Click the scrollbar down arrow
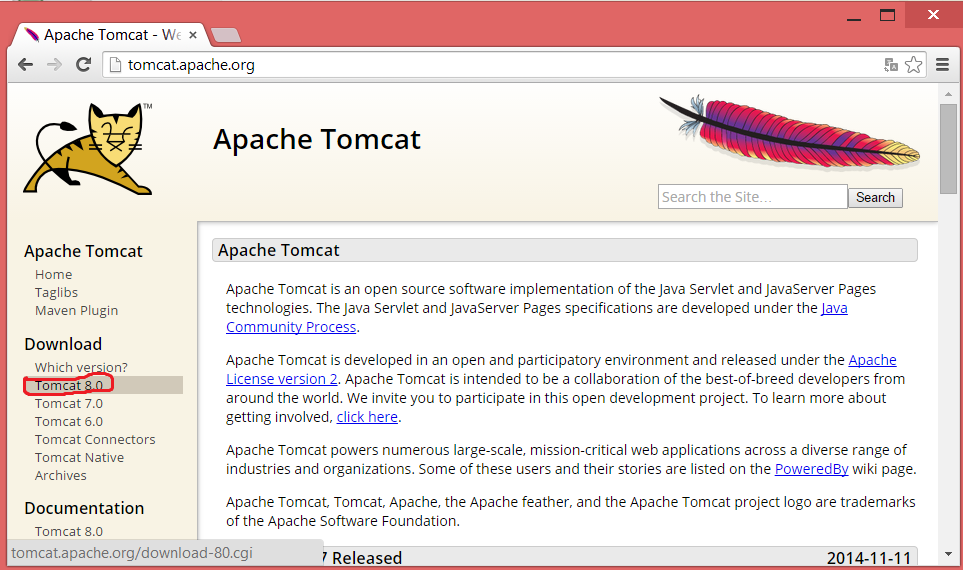The image size is (963, 570). (948, 553)
